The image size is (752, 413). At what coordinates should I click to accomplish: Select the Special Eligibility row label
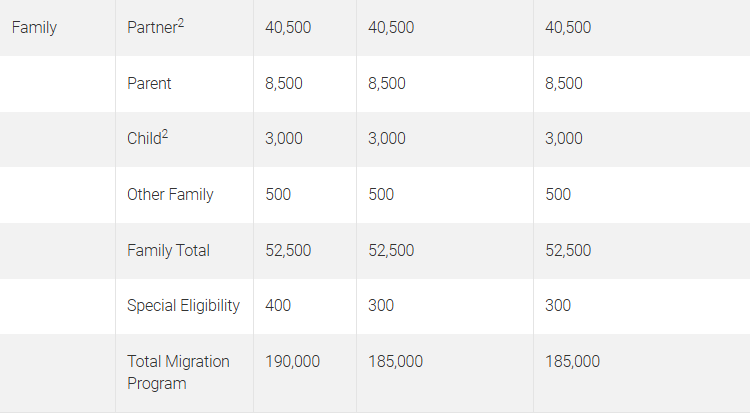pos(183,306)
